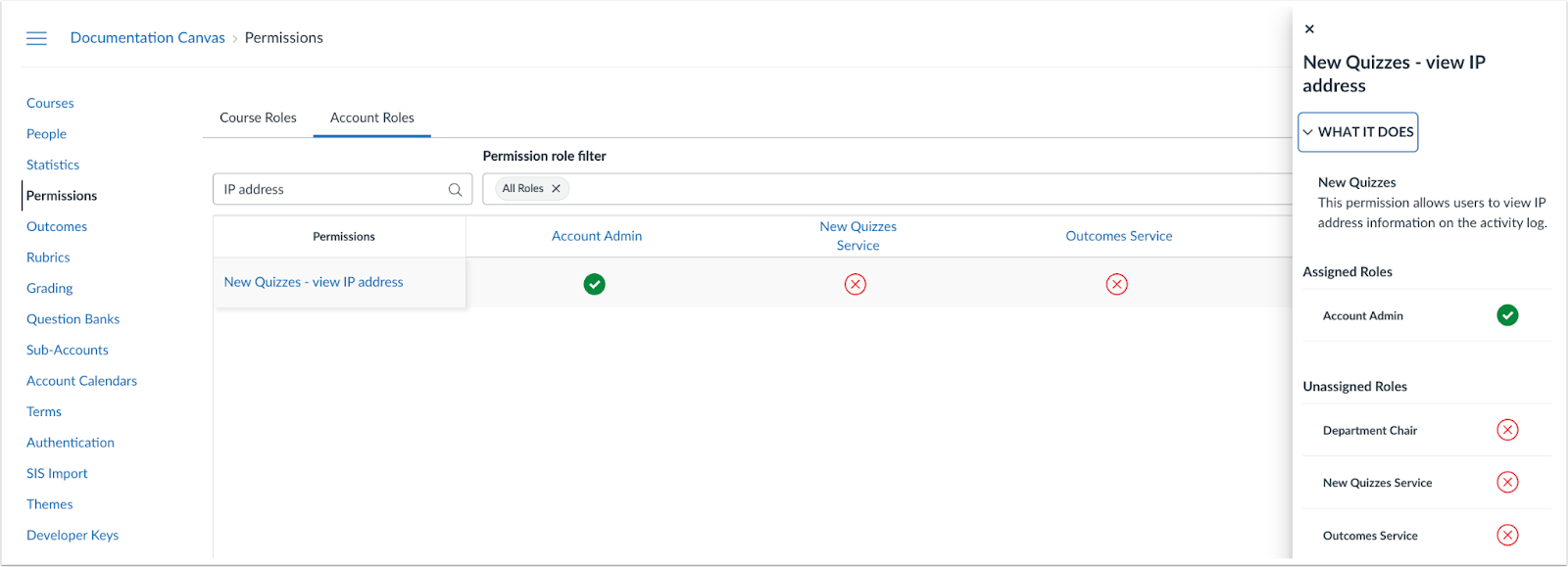Click Documentation Canvas breadcrumb link

pos(148,37)
